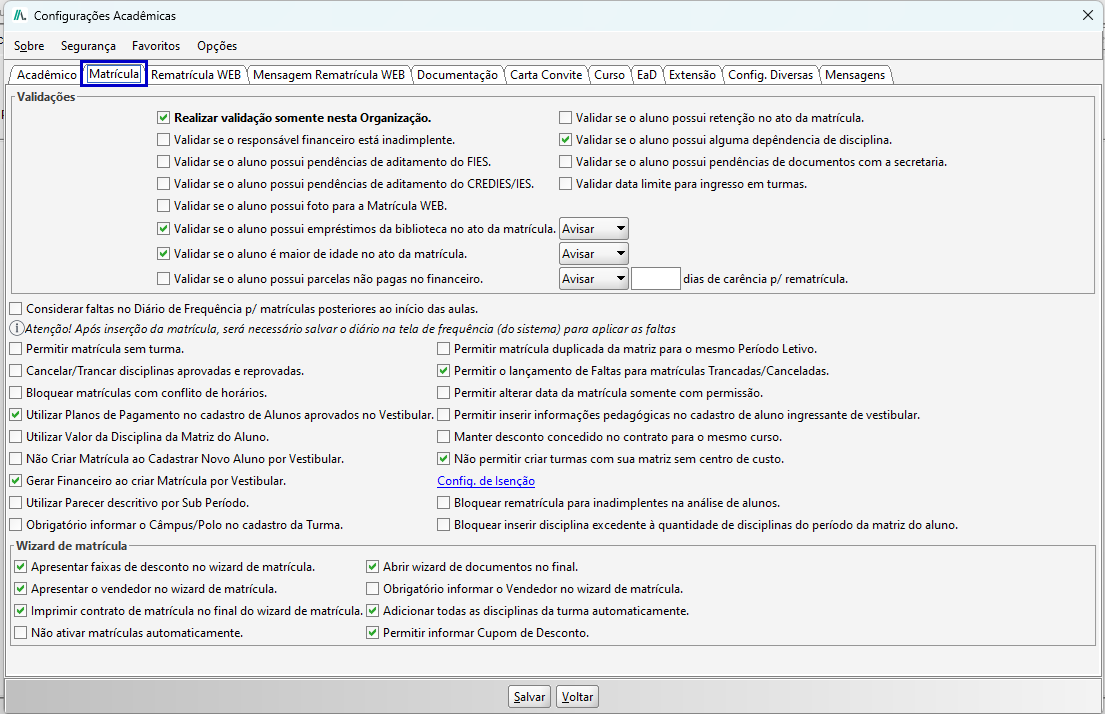The image size is (1110, 721).
Task: Open the Favoritos menu
Action: pos(156,45)
